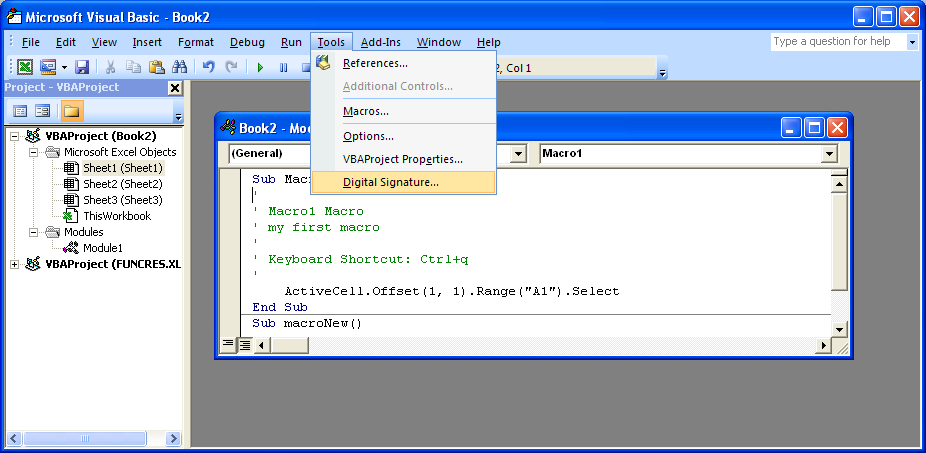The width and height of the screenshot is (926, 453).
Task: Collapse the Microsoft Excel Objects folder
Action: [x=34, y=152]
